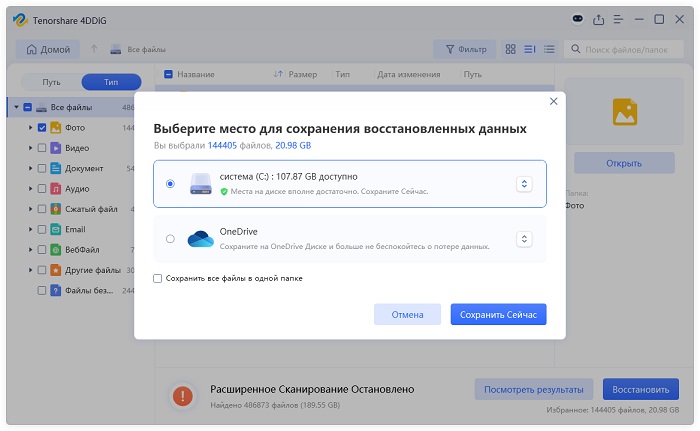
Task: Switch to the Тип tab
Action: (x=111, y=82)
